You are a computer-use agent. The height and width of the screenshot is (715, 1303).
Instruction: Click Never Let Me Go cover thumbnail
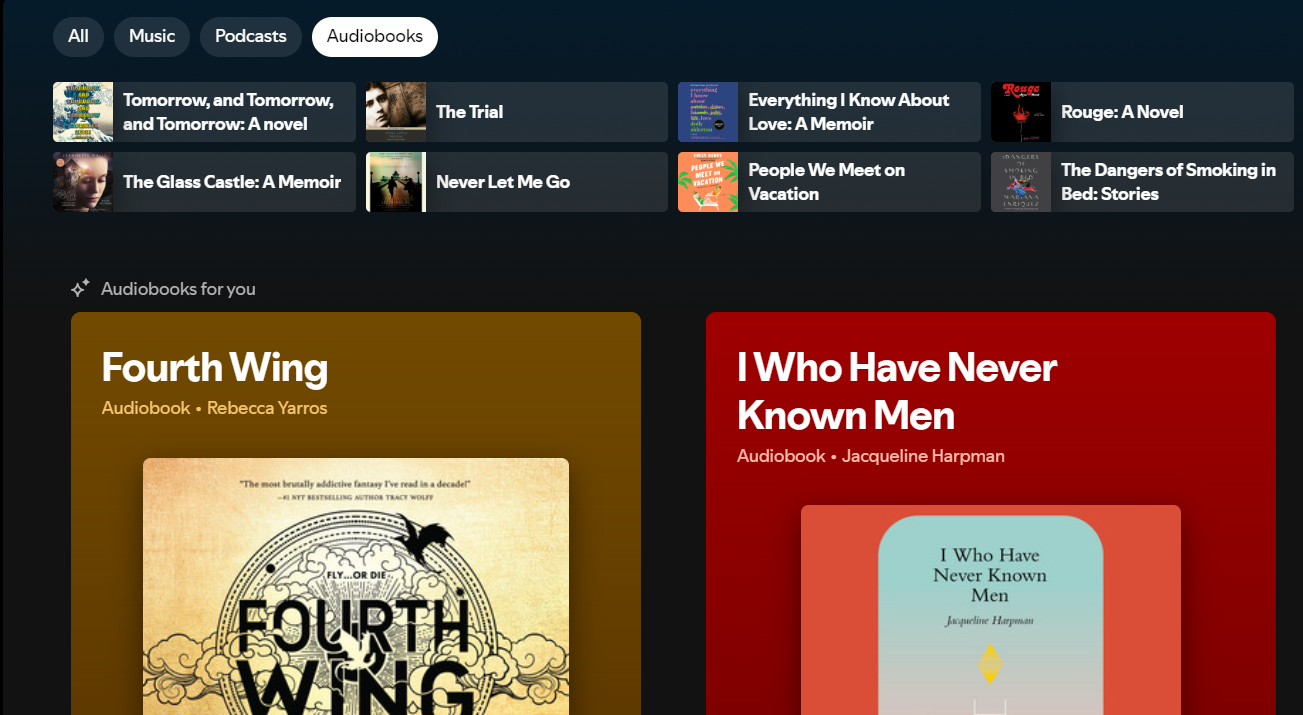click(396, 182)
